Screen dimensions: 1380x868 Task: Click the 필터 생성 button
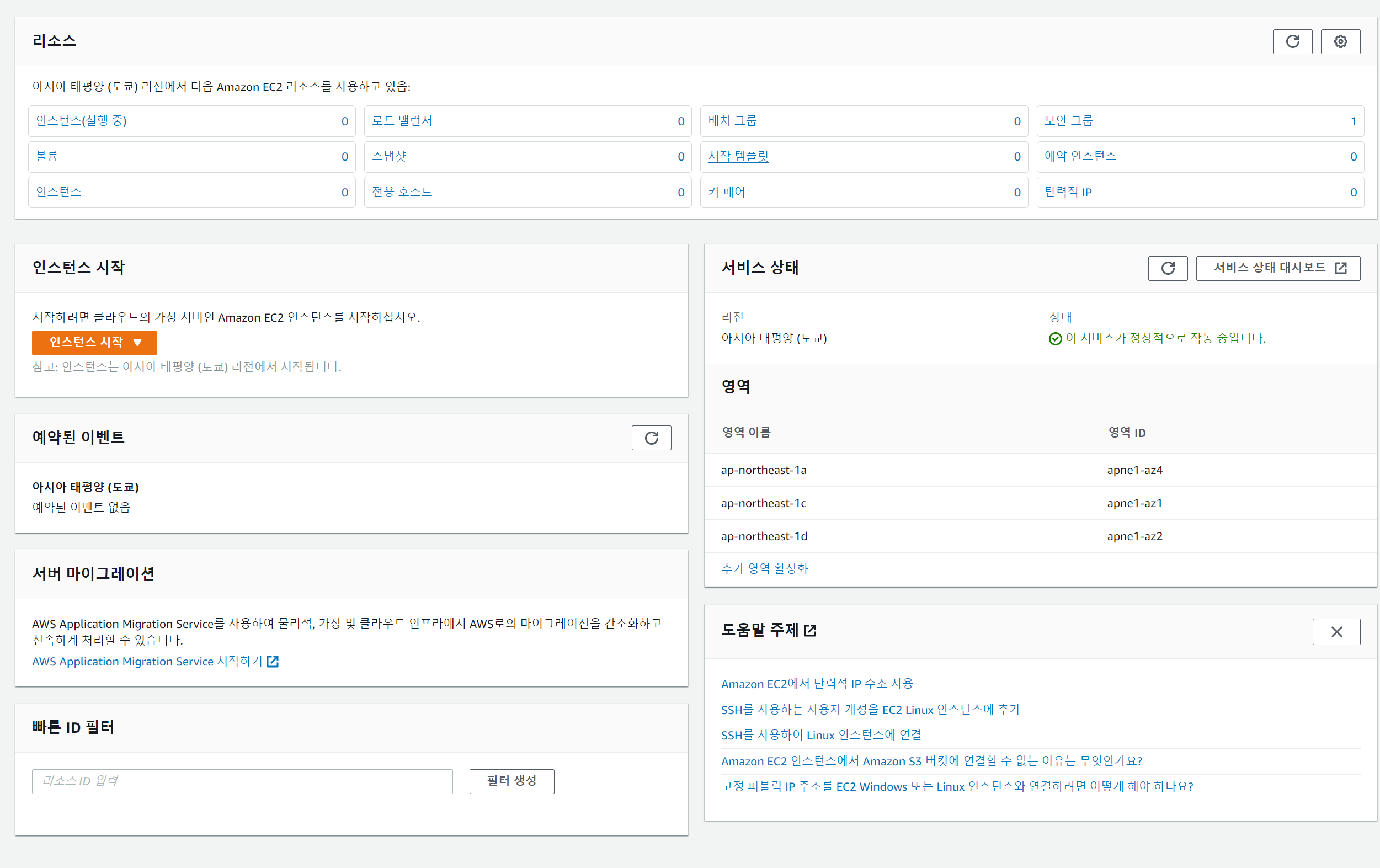click(511, 781)
